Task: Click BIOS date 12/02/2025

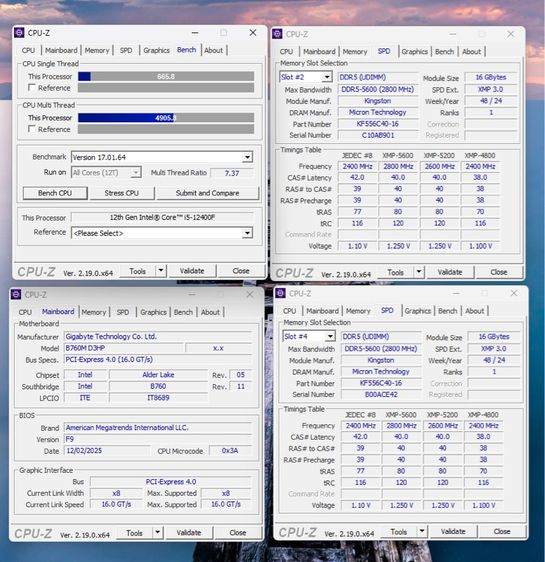Action: [107, 451]
